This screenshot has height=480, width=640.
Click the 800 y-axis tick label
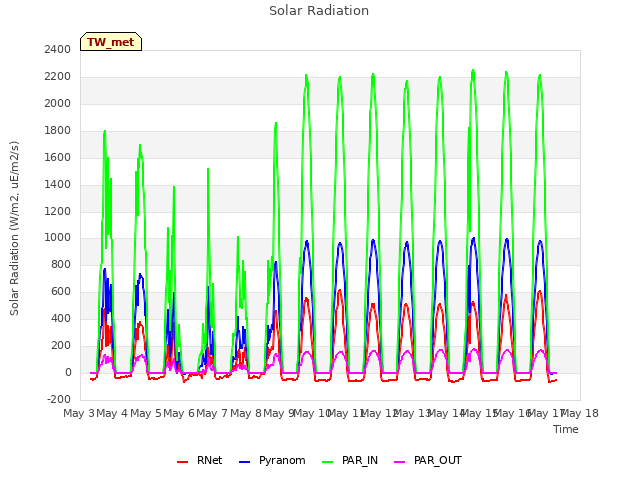click(x=61, y=264)
